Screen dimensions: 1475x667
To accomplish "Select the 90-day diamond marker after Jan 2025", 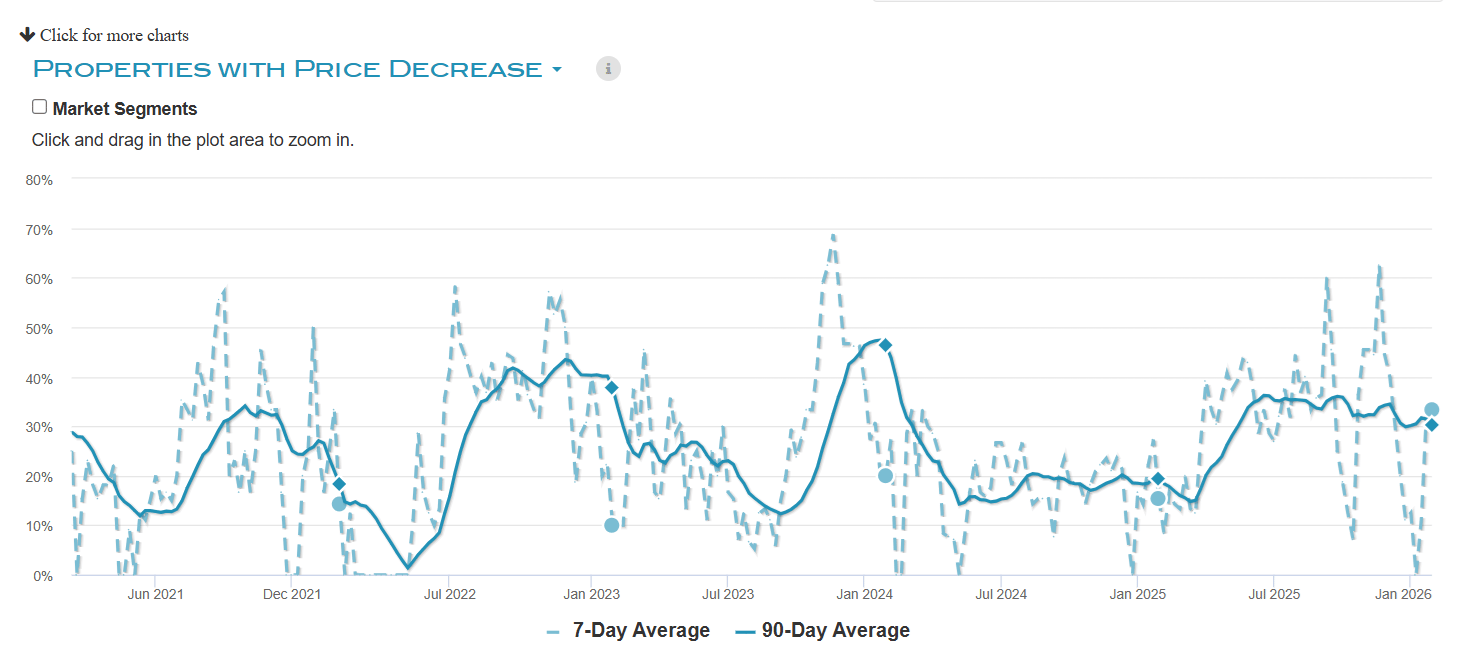I will coord(1158,479).
